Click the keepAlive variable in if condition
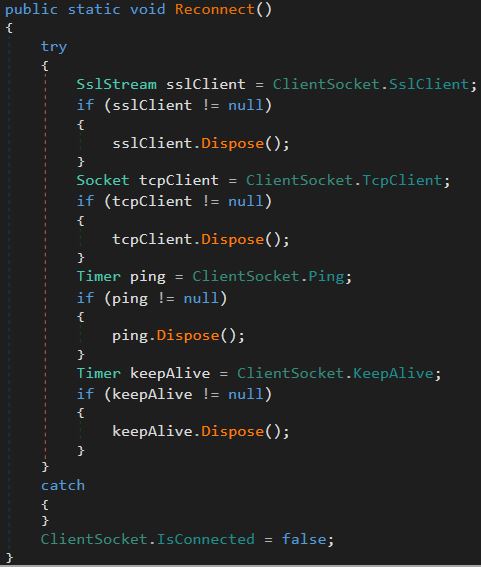Image resolution: width=481 pixels, height=567 pixels. (x=152, y=394)
